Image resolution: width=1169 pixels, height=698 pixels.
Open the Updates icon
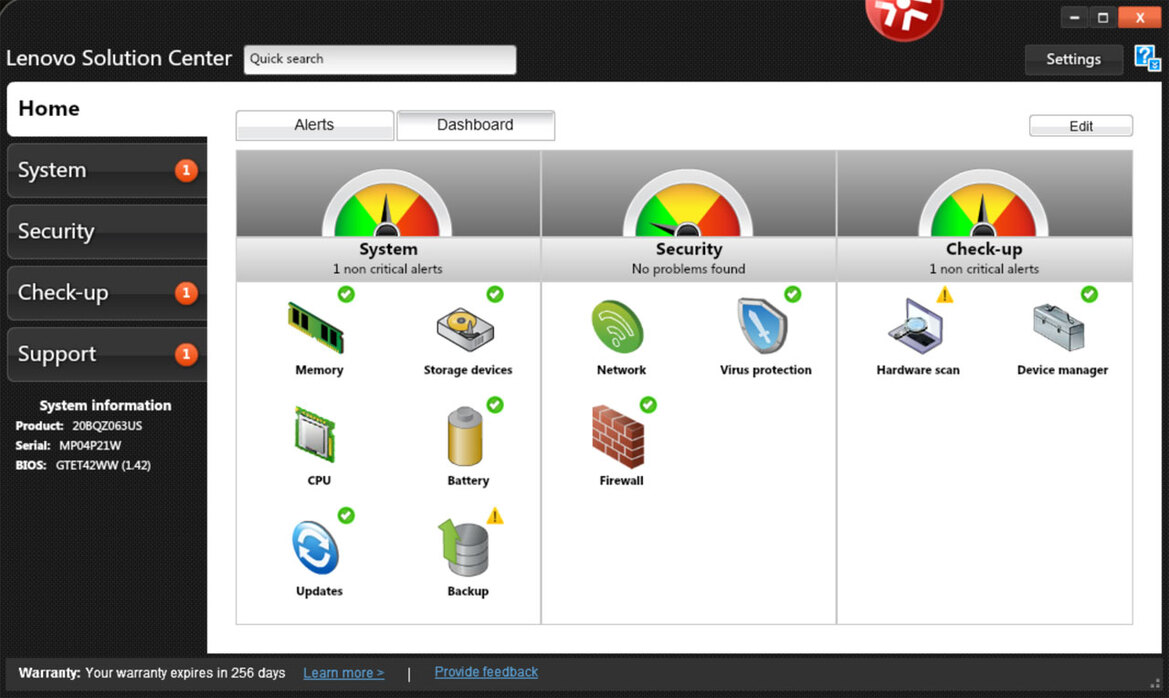(315, 548)
